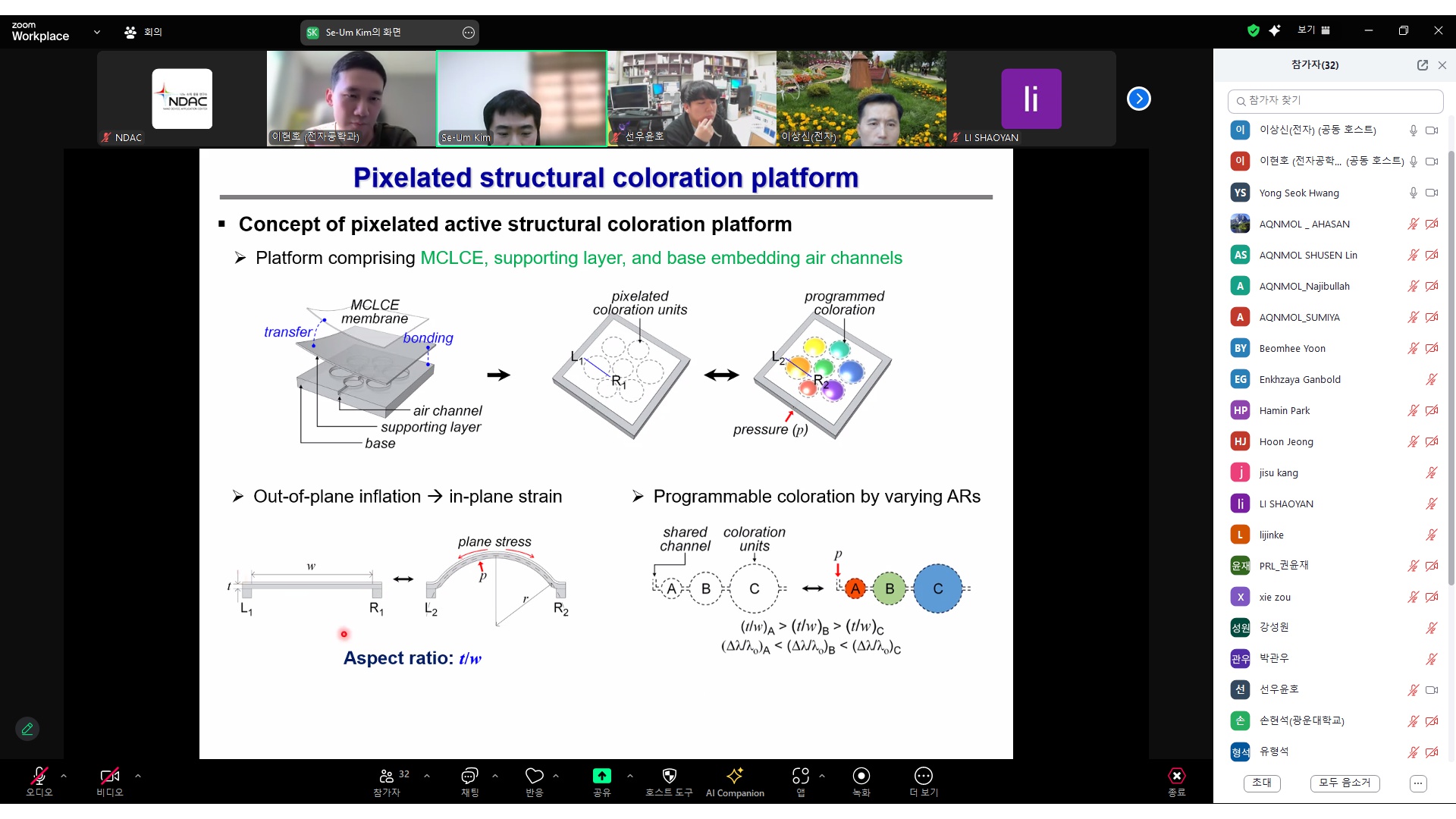Click muted mic icon for 손현석(광운대학교)
This screenshot has width=1456, height=819.
pyautogui.click(x=1414, y=721)
